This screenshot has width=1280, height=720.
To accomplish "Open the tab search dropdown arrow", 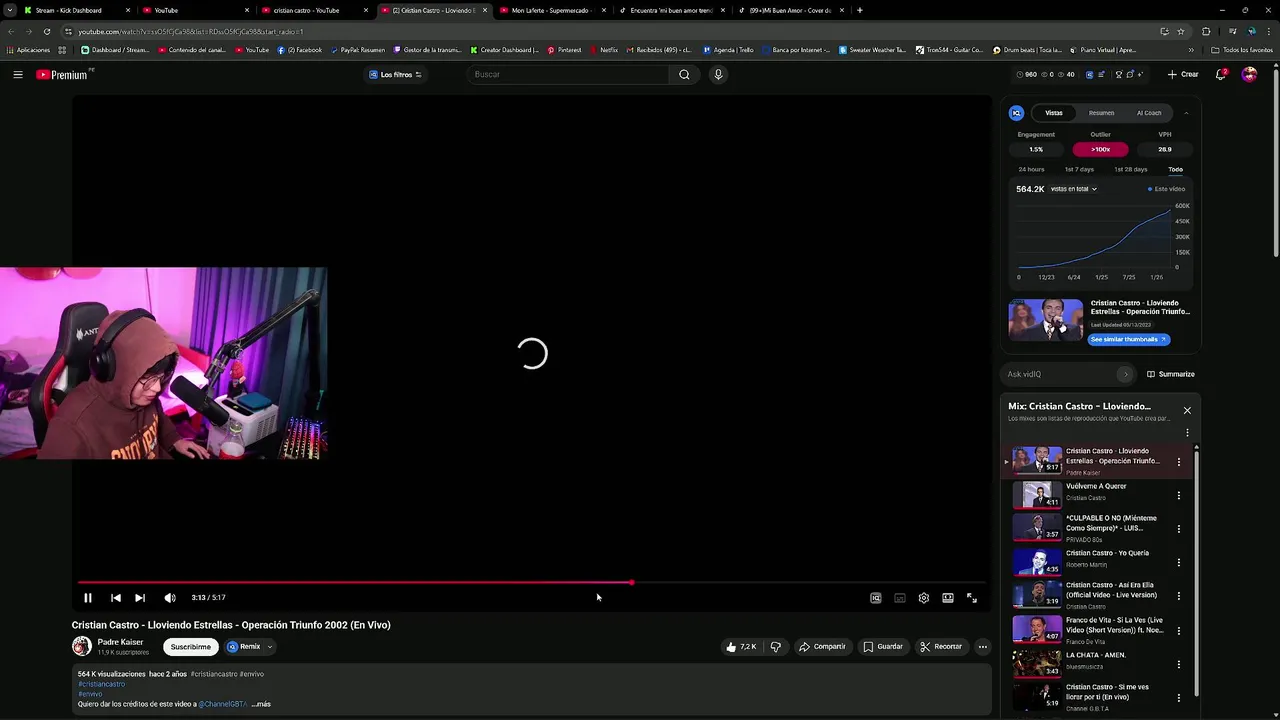I will click(10, 10).
